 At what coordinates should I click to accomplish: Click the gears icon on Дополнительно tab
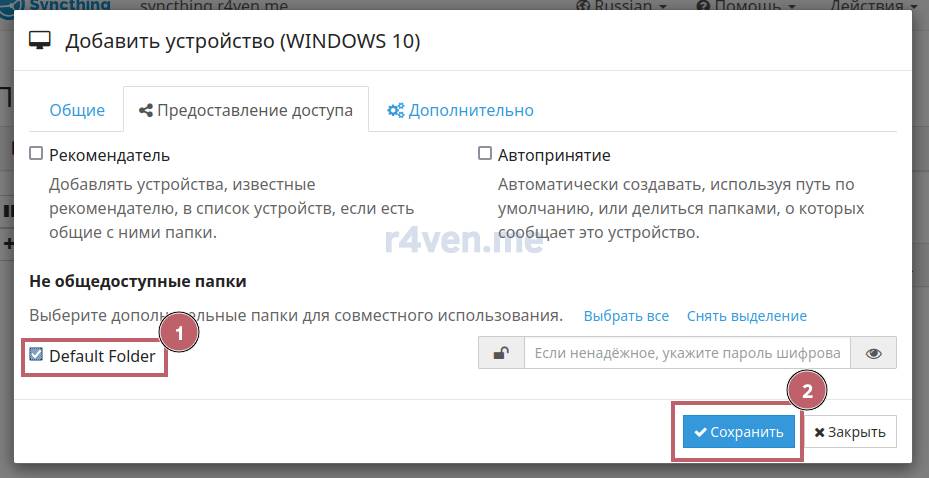point(396,110)
